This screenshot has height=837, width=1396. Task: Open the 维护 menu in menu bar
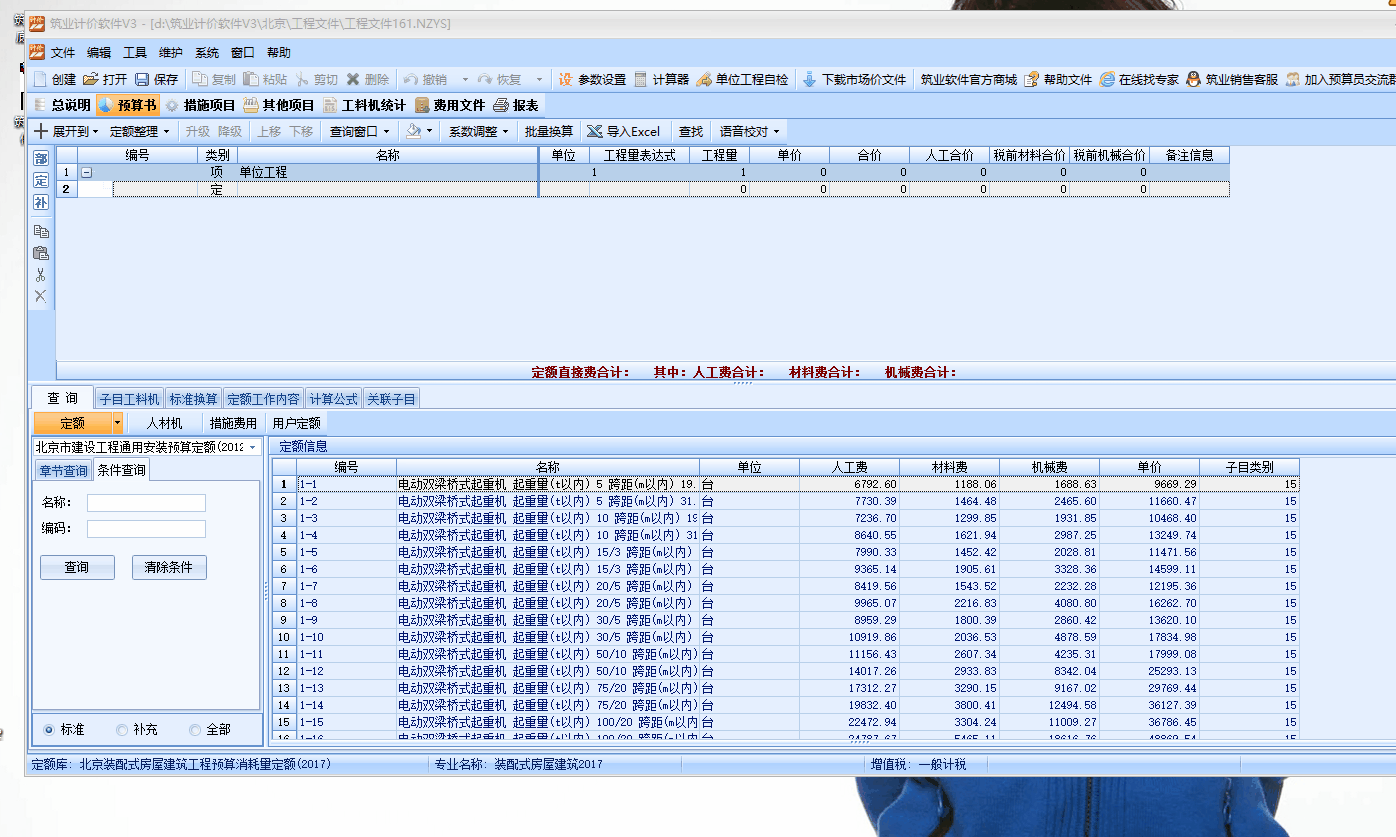(171, 53)
